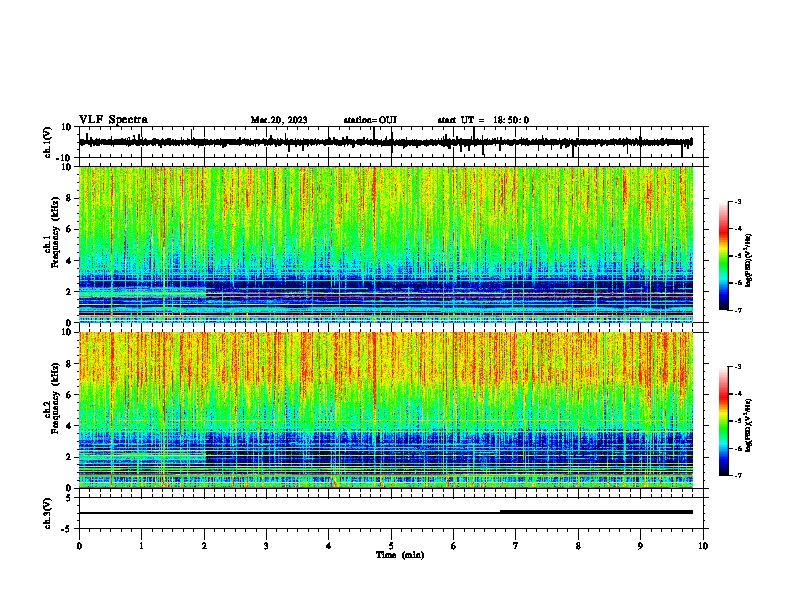Click the "6" kHz tick of ch.2 spectrogram
The width and height of the screenshot is (792, 612).
click(x=69, y=395)
